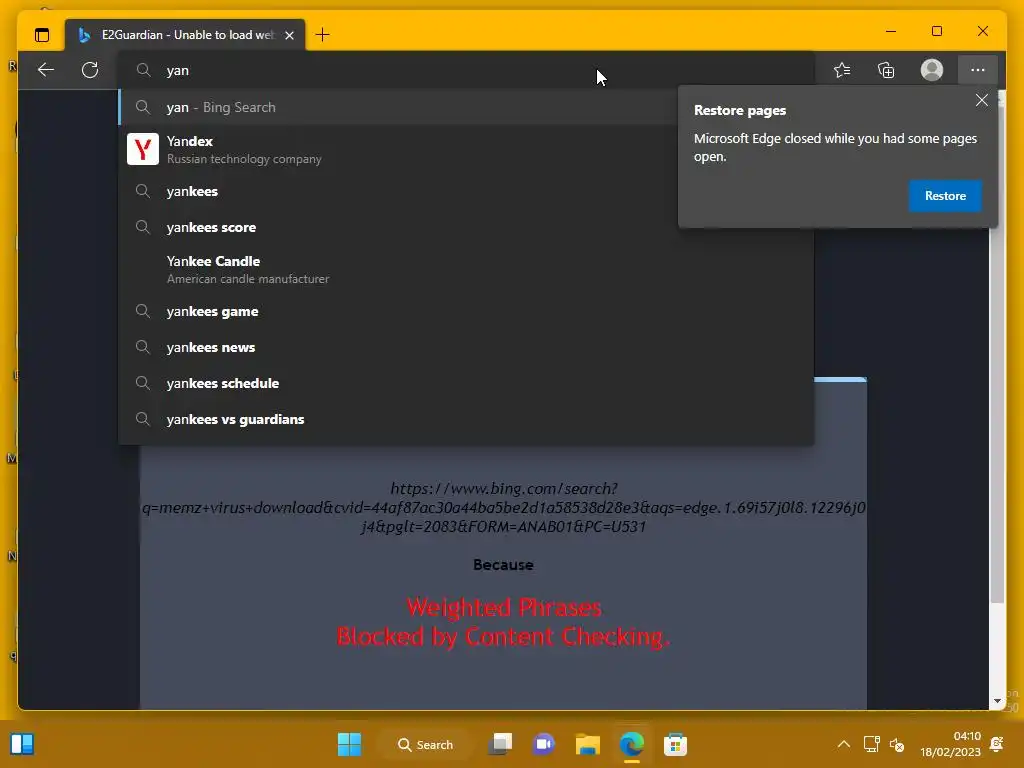Open the Settings and more menu
Viewport: 1024px width, 768px height.
pos(977,70)
